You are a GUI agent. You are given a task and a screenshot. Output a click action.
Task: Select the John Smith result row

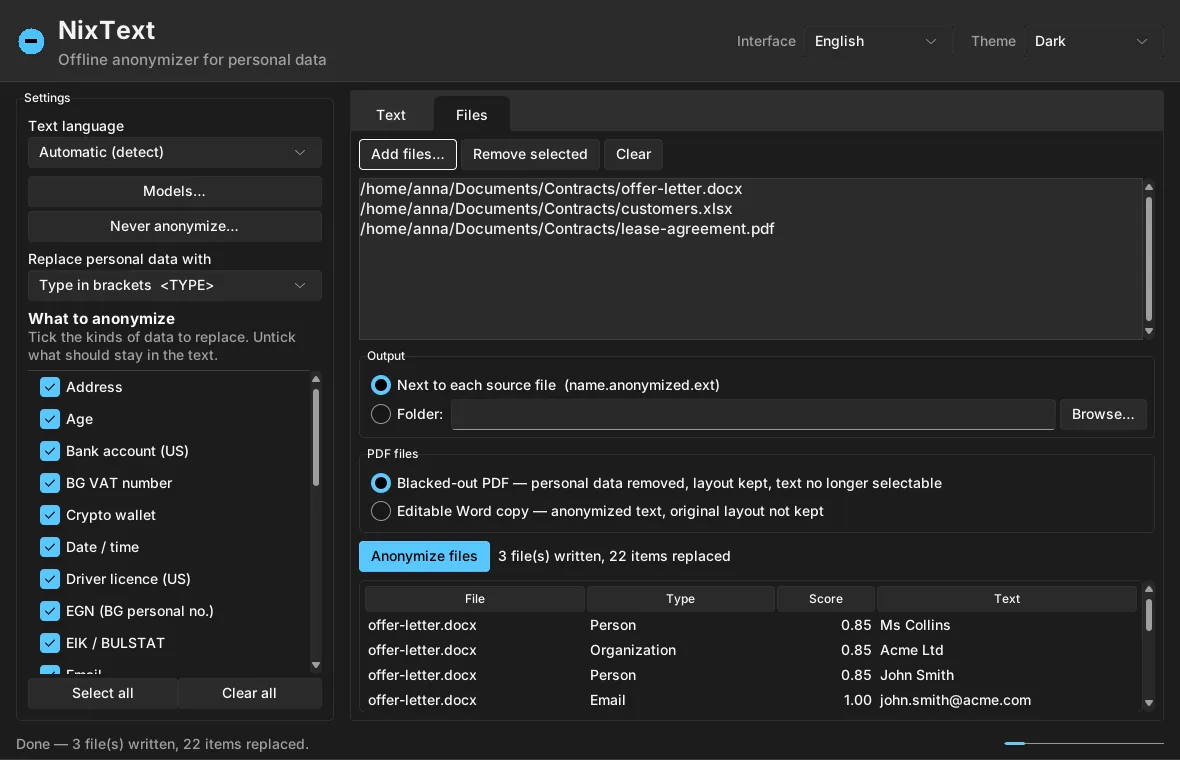pos(751,675)
